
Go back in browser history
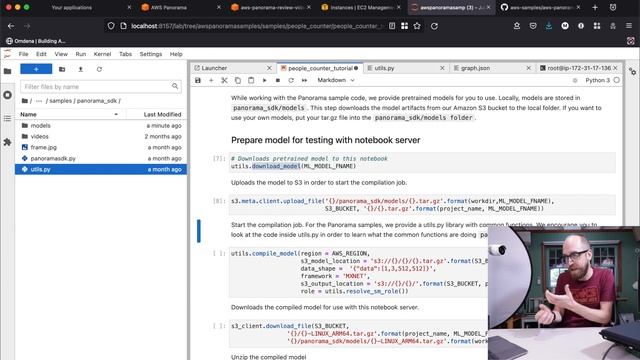pos(11,26)
